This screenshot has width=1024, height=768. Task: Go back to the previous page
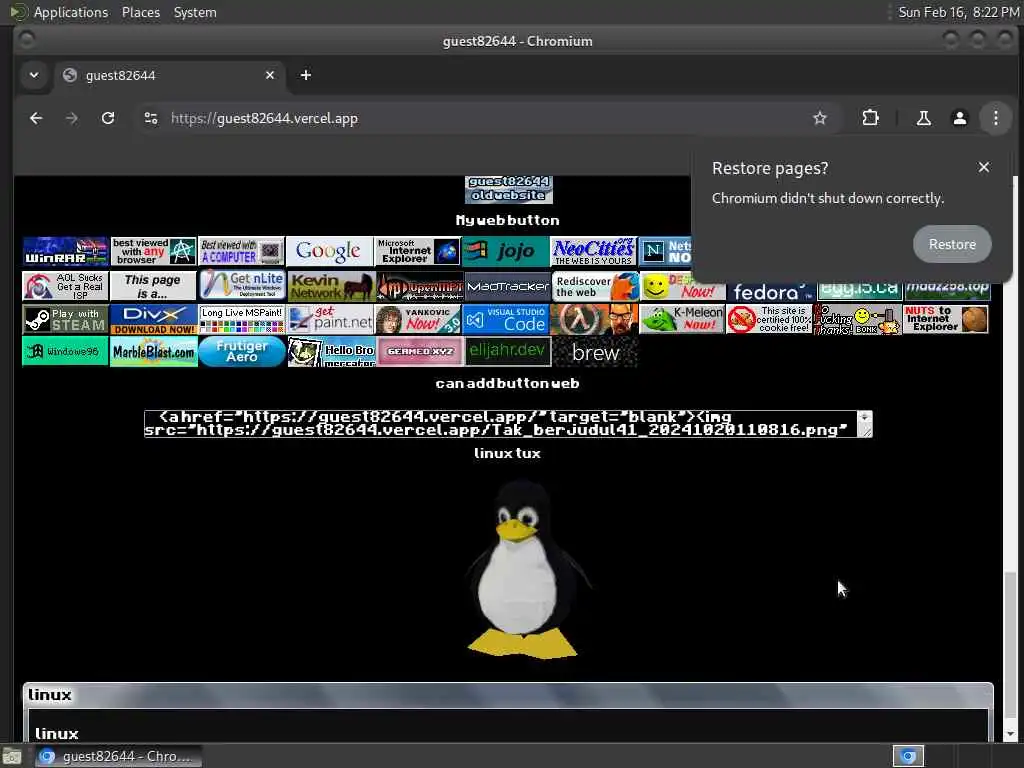coord(36,118)
